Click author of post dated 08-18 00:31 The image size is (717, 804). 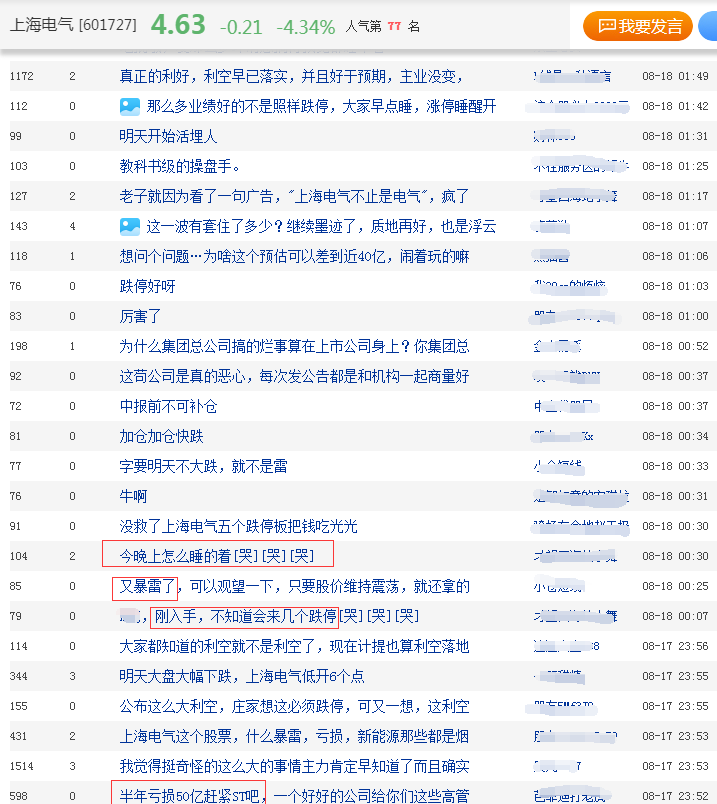point(581,496)
